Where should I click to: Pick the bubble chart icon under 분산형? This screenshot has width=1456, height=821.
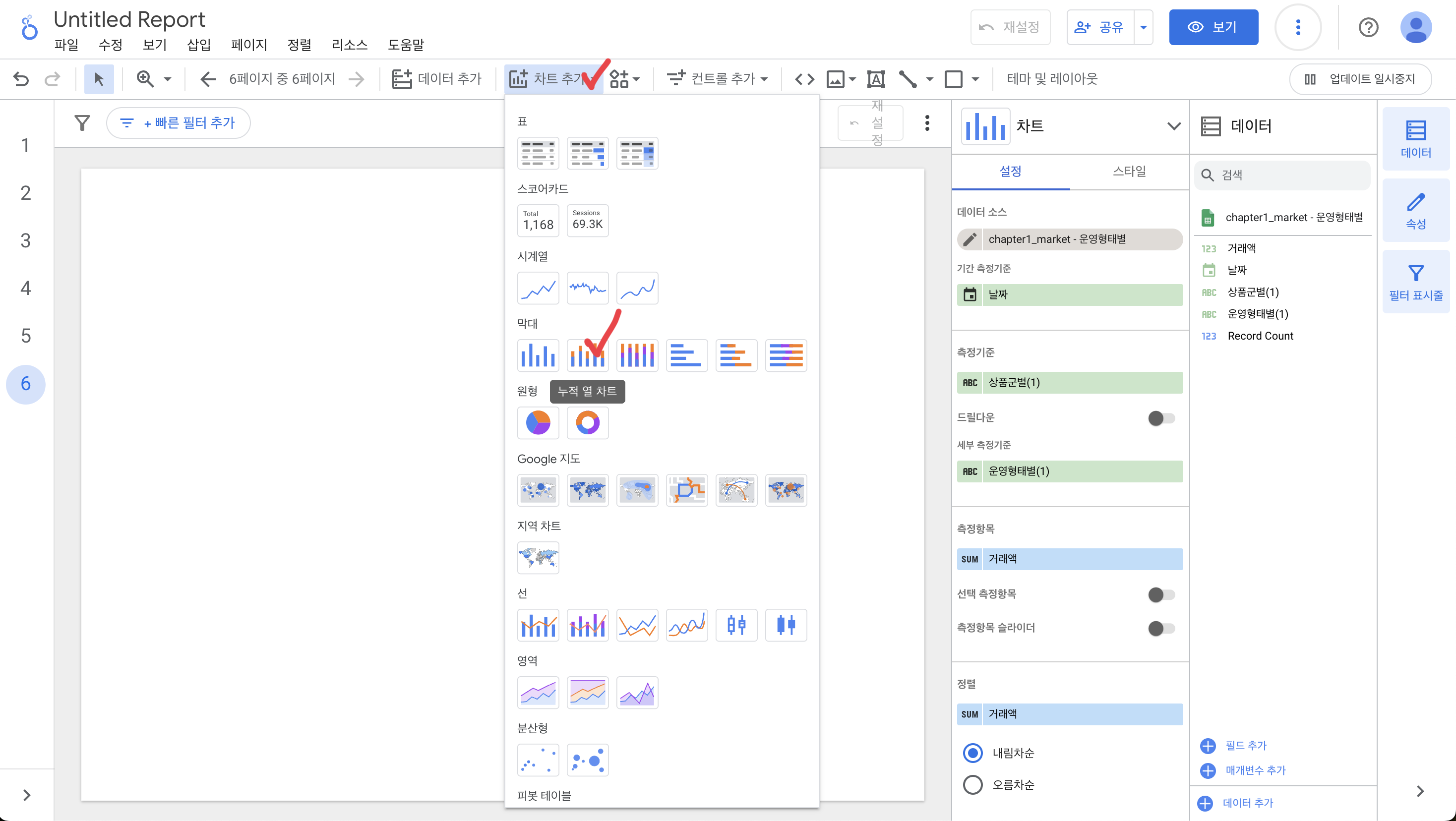(x=587, y=760)
